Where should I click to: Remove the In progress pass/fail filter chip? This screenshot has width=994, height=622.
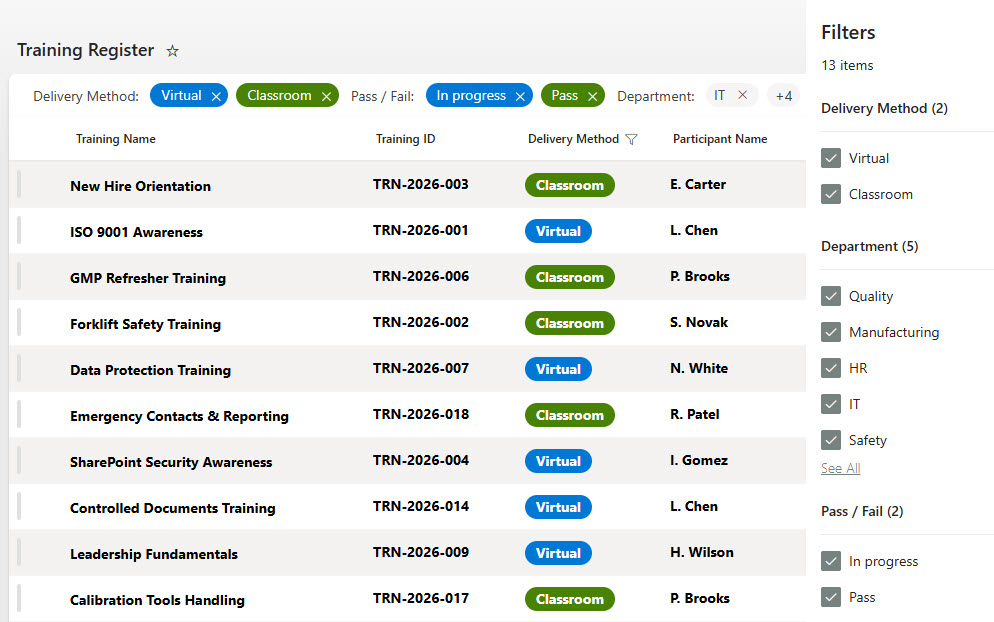pyautogui.click(x=519, y=95)
